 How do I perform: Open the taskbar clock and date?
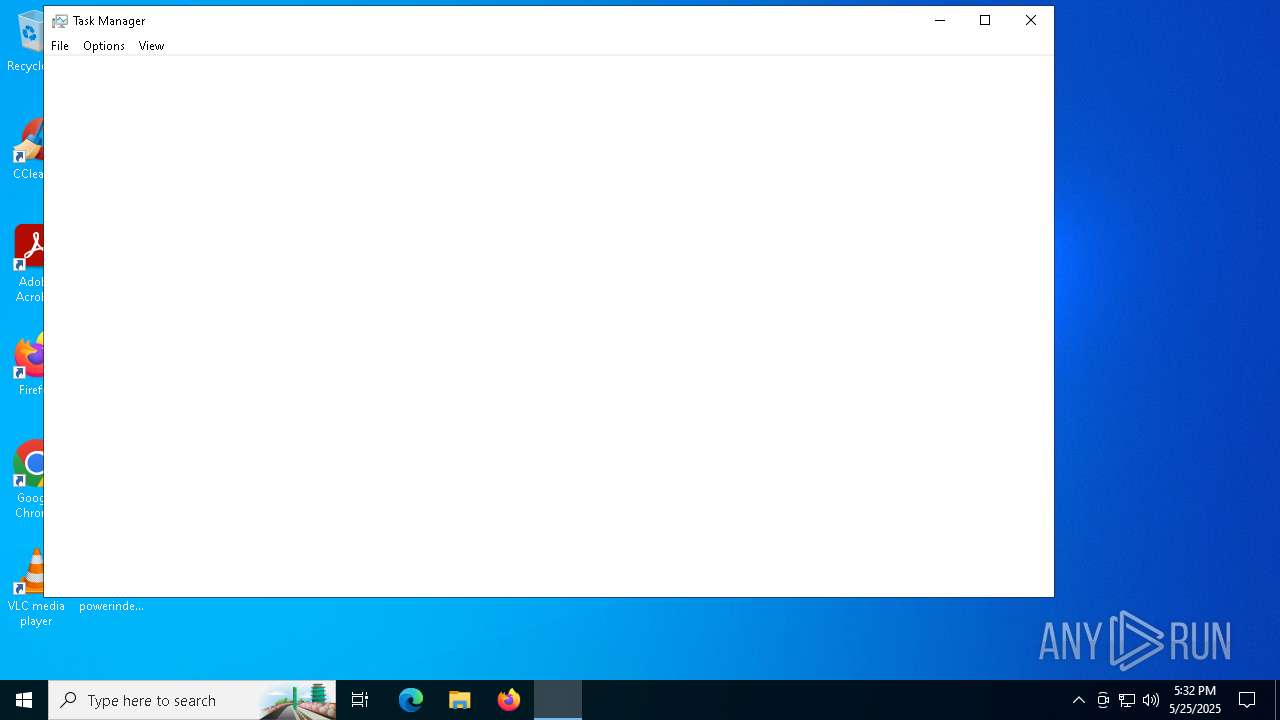click(x=1195, y=700)
